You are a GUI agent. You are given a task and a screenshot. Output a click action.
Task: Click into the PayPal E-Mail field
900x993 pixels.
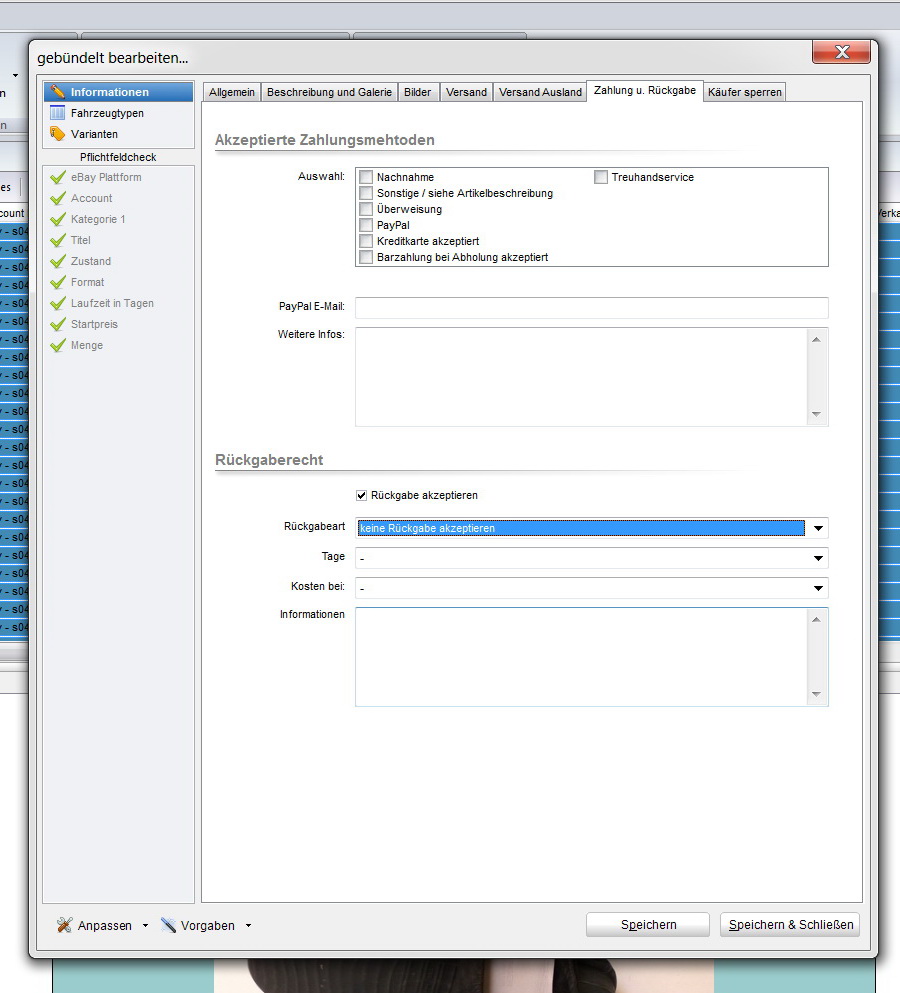591,307
